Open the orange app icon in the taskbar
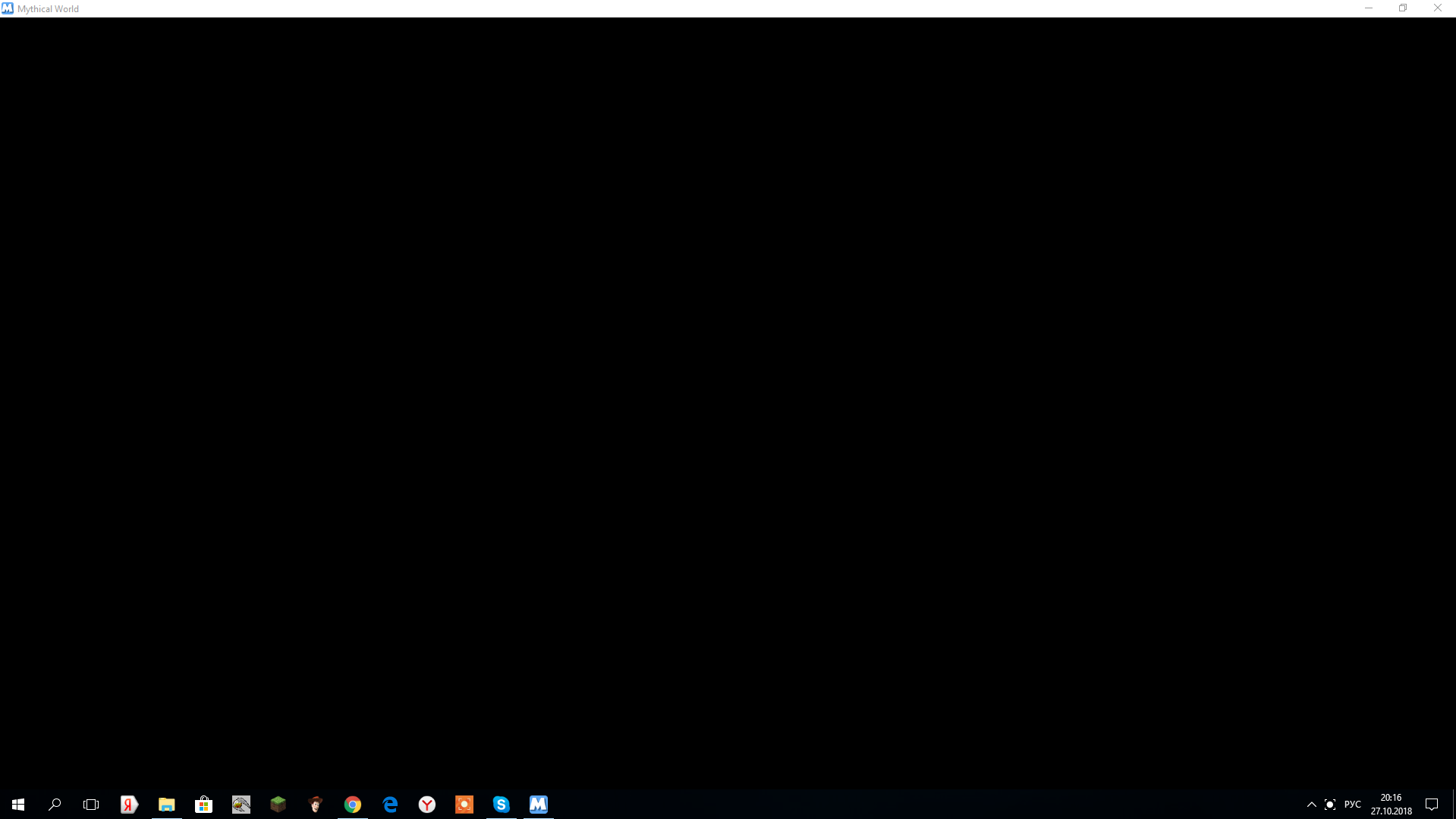 (464, 805)
